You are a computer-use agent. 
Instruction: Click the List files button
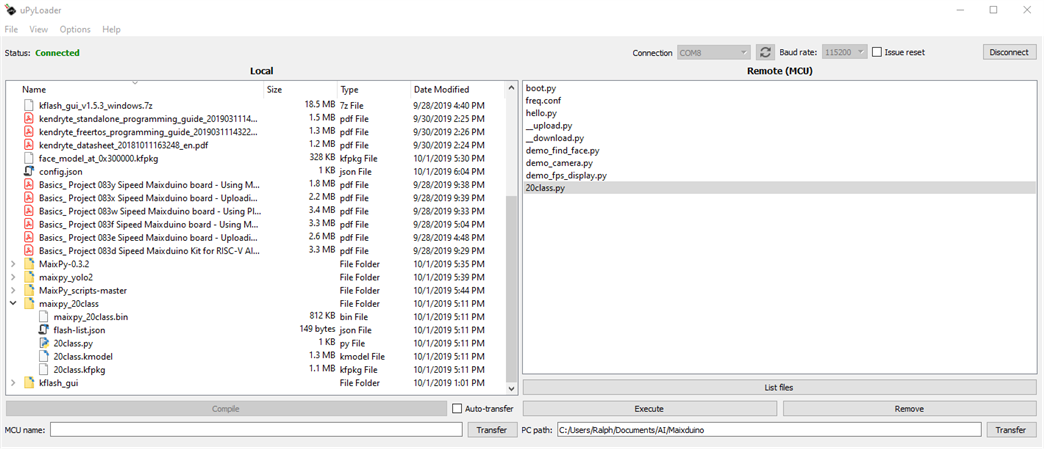pyautogui.click(x=779, y=387)
